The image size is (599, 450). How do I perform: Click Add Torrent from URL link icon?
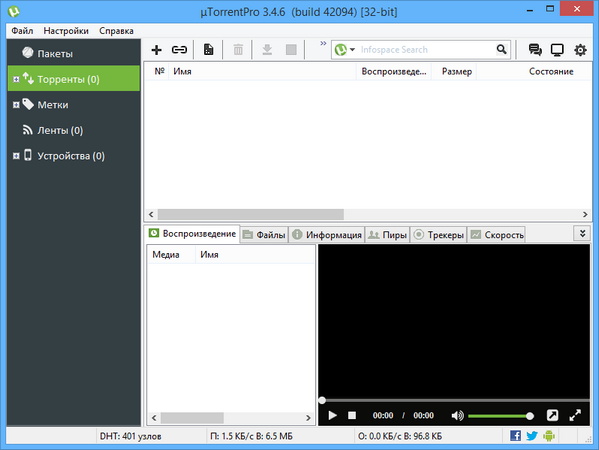click(x=179, y=50)
